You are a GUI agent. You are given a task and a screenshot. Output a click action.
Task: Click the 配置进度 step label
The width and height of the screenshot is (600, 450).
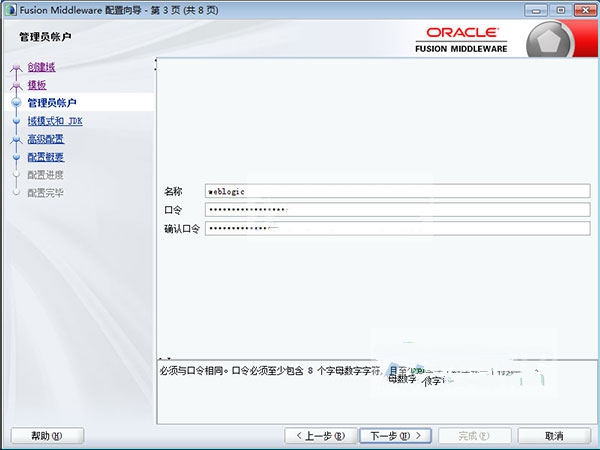(45, 175)
